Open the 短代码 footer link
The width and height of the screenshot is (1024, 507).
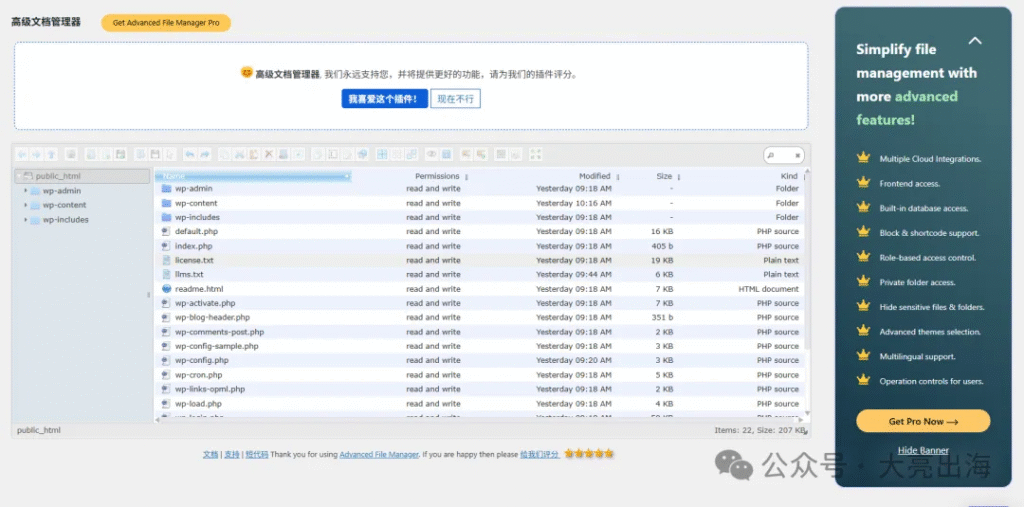point(257,454)
